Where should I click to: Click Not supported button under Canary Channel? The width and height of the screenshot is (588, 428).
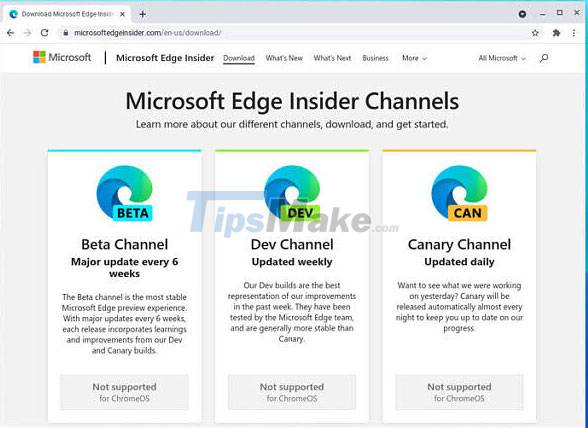click(x=459, y=392)
